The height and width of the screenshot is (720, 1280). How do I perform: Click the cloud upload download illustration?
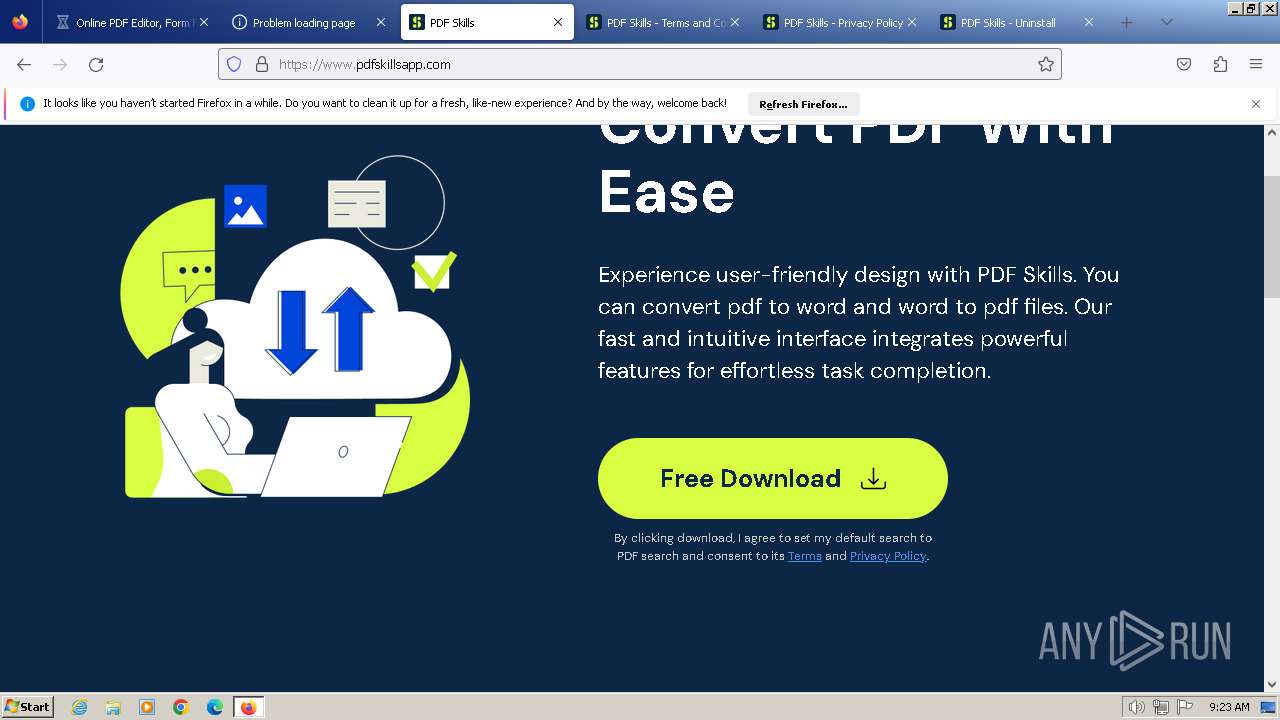click(296, 326)
